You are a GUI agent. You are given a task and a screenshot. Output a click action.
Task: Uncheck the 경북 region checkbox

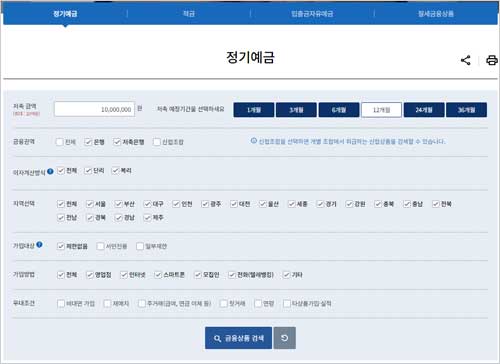pyautogui.click(x=90, y=218)
